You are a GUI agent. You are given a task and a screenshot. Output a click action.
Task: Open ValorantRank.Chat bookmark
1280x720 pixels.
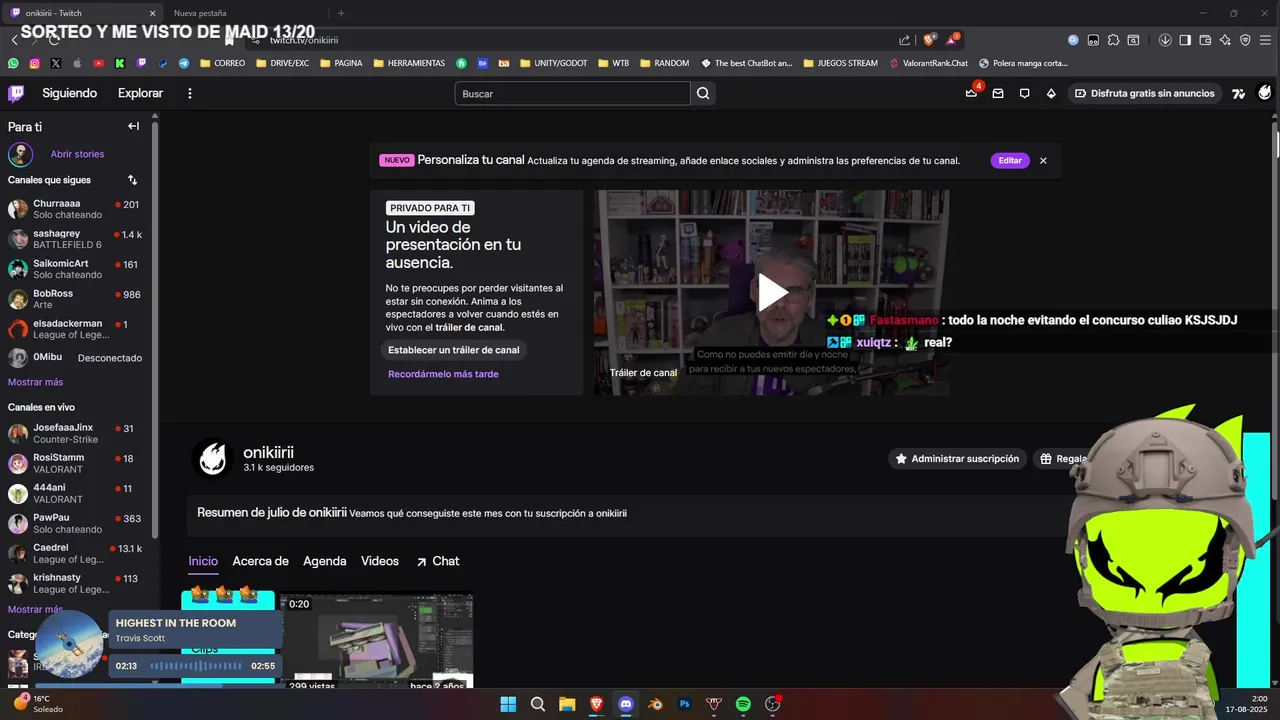point(929,63)
